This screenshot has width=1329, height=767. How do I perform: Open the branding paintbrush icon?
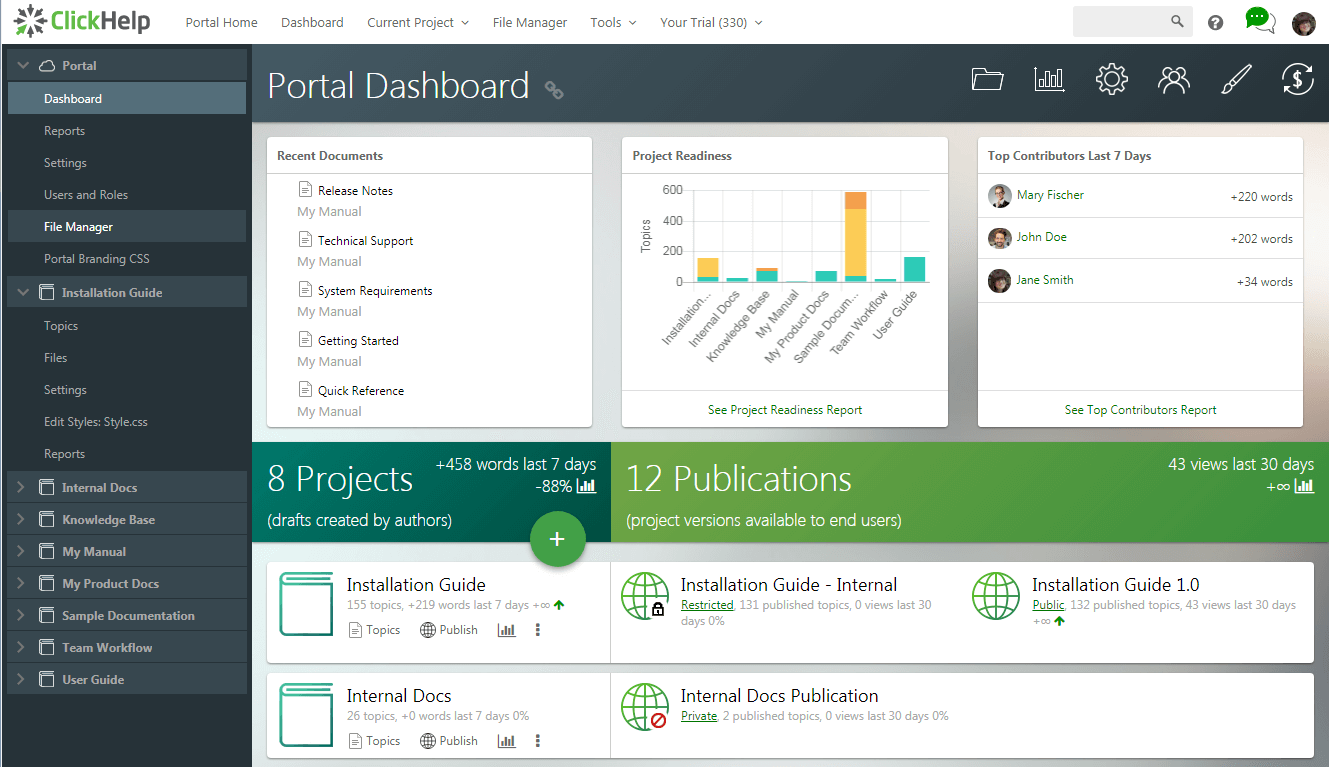pyautogui.click(x=1236, y=79)
